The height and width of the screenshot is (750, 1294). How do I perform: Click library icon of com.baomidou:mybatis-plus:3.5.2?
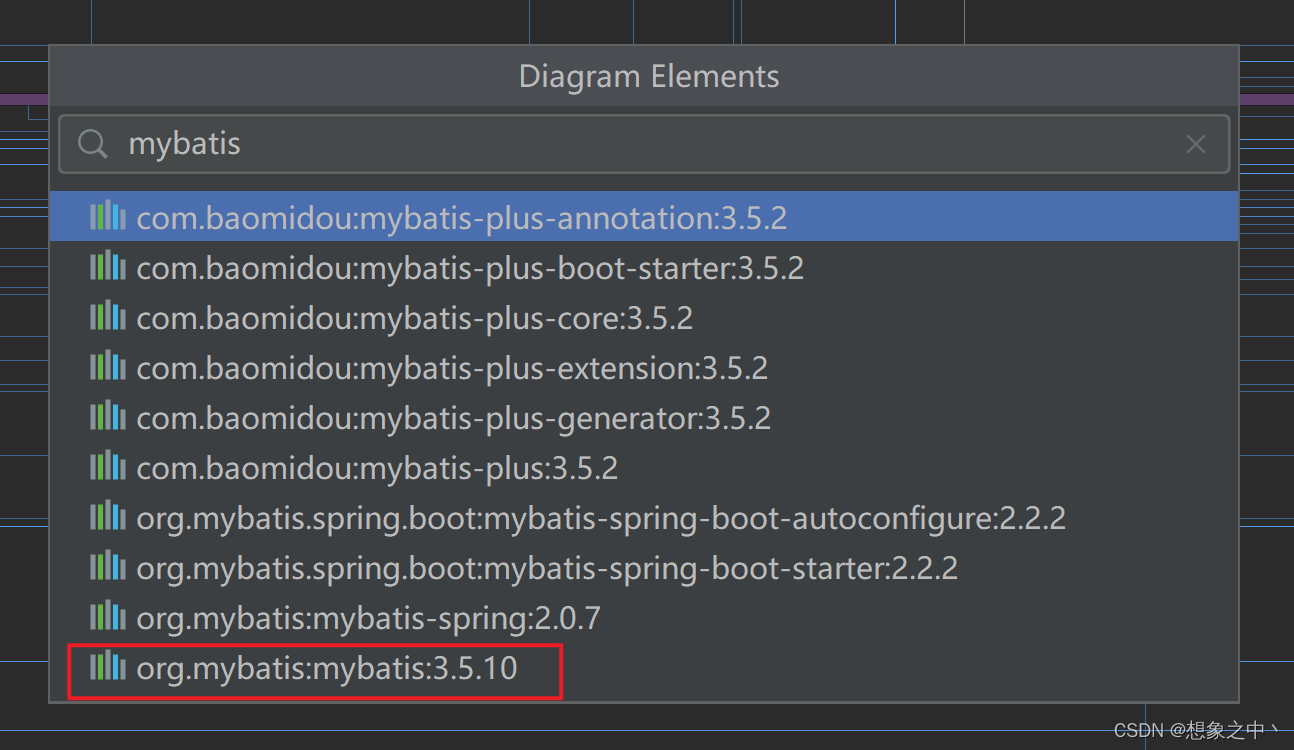(107, 466)
